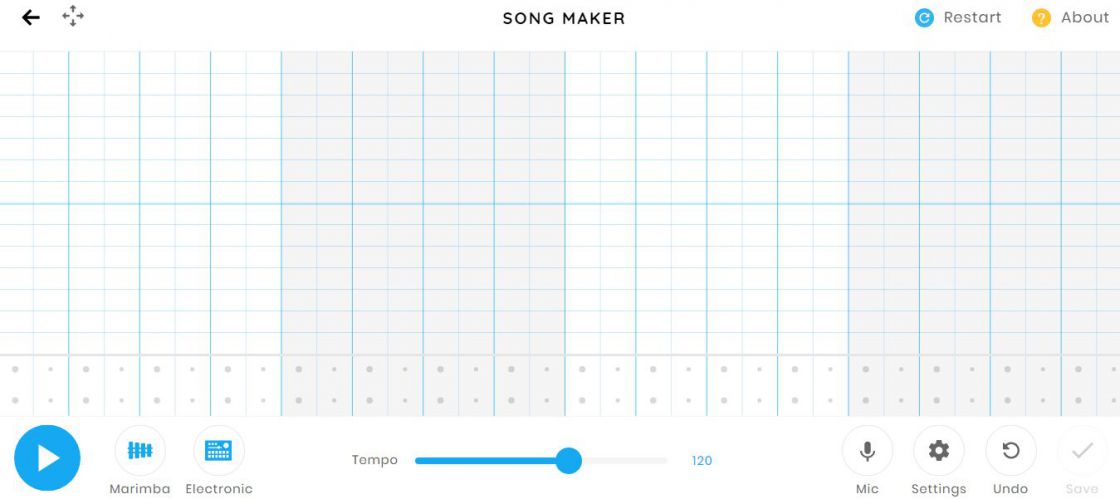
Task: Toggle the first top-row percussion dot in gray section
Action: click(299, 369)
